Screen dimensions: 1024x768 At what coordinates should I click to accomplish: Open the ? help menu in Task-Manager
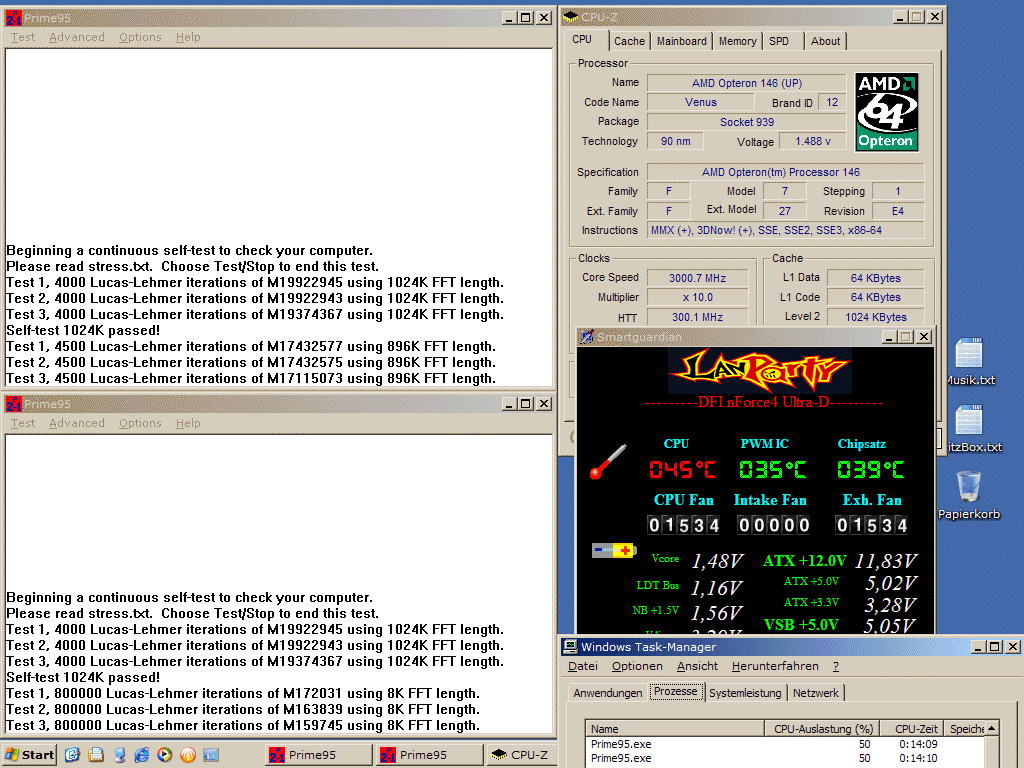[836, 666]
